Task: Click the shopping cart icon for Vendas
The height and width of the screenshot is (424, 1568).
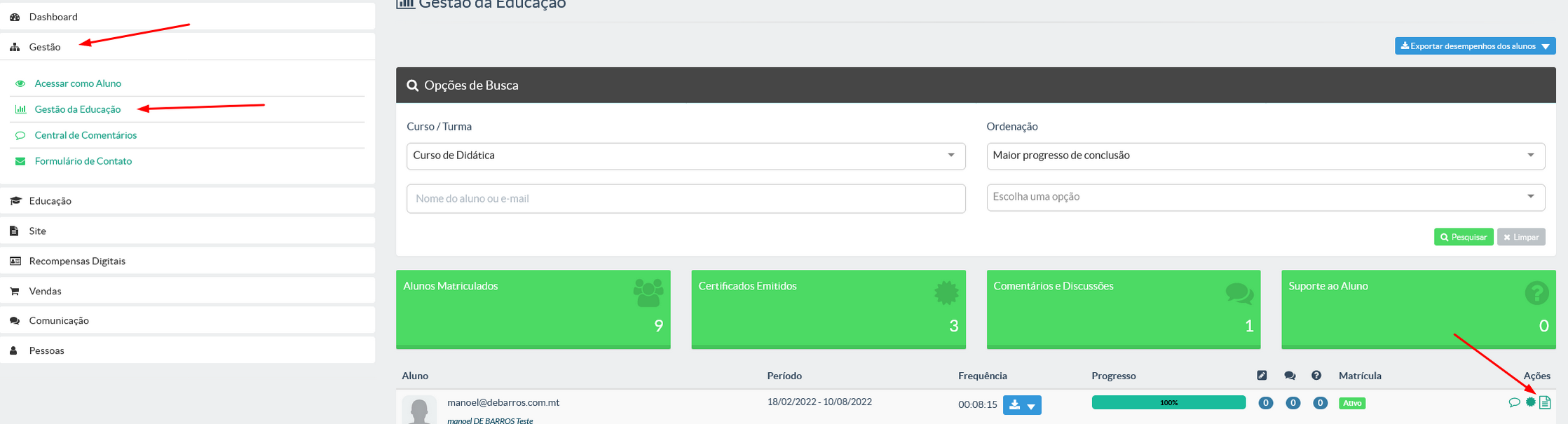Action: pyautogui.click(x=15, y=291)
